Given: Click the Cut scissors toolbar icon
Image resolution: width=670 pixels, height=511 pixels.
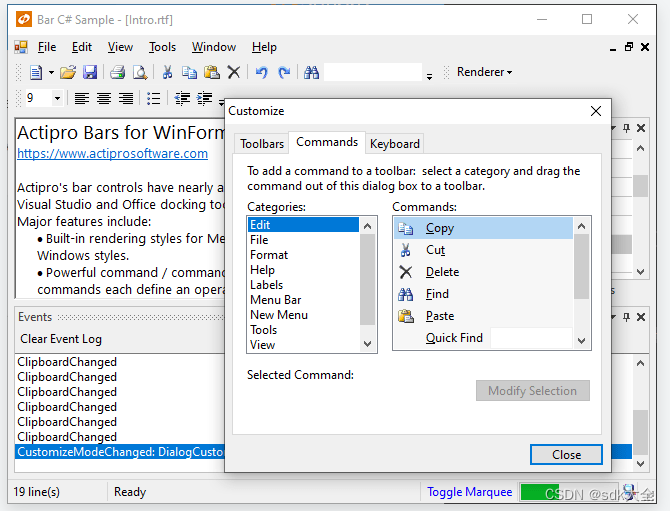Looking at the screenshot, I should (x=168, y=73).
